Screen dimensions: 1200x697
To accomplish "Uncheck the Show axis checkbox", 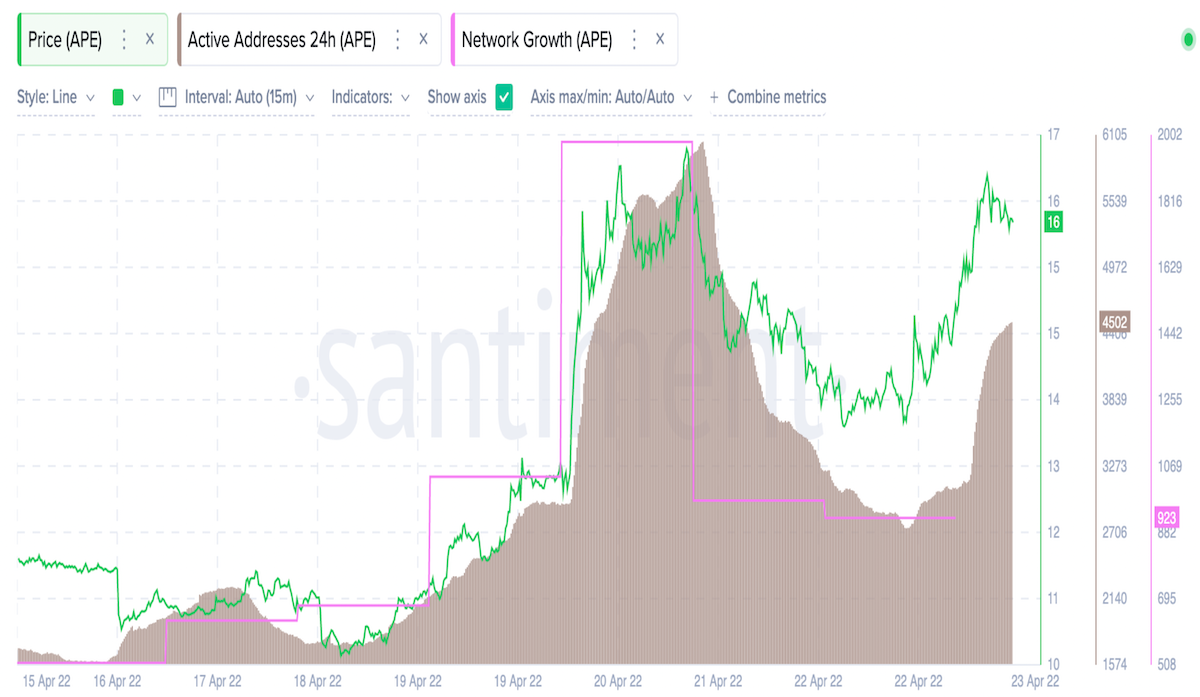I will click(x=504, y=97).
